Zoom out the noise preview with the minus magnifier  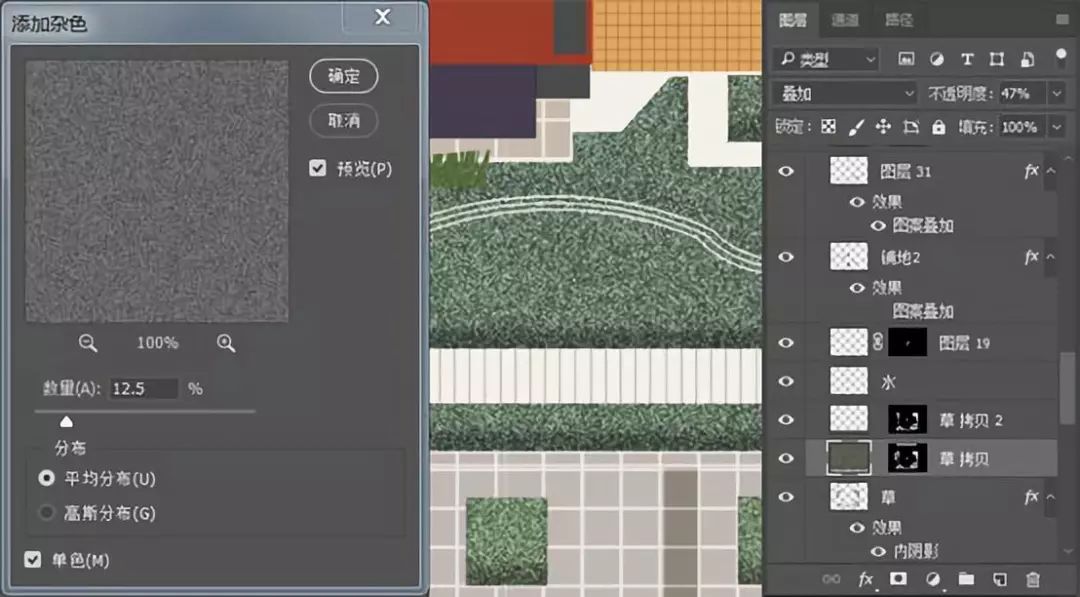pos(88,343)
